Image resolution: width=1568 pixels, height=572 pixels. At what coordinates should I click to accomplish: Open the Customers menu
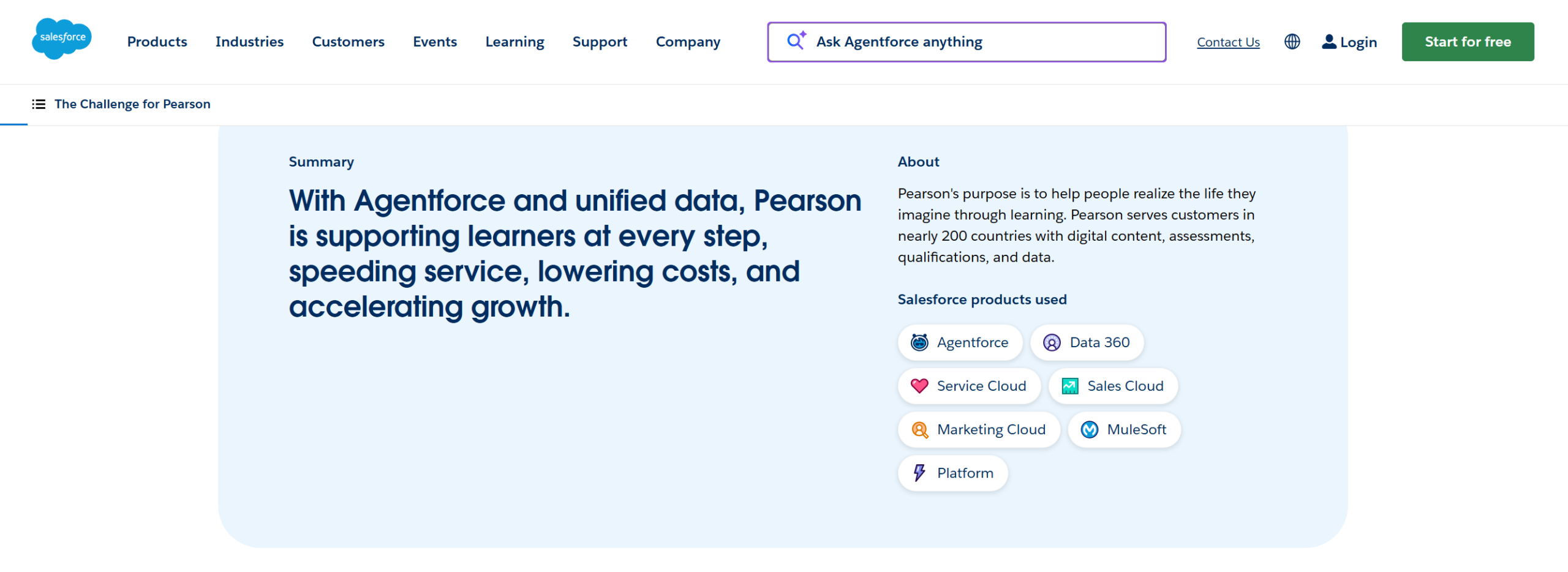(349, 42)
